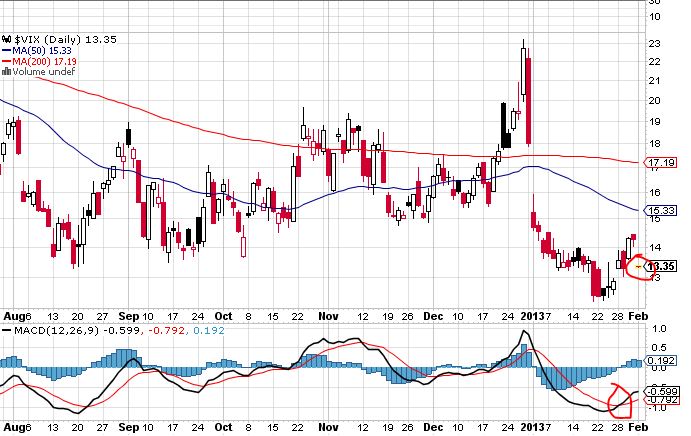This screenshot has height=436, width=691.
Task: Click the Aug label on the MACD panel date axis
Action: pyautogui.click(x=14, y=427)
